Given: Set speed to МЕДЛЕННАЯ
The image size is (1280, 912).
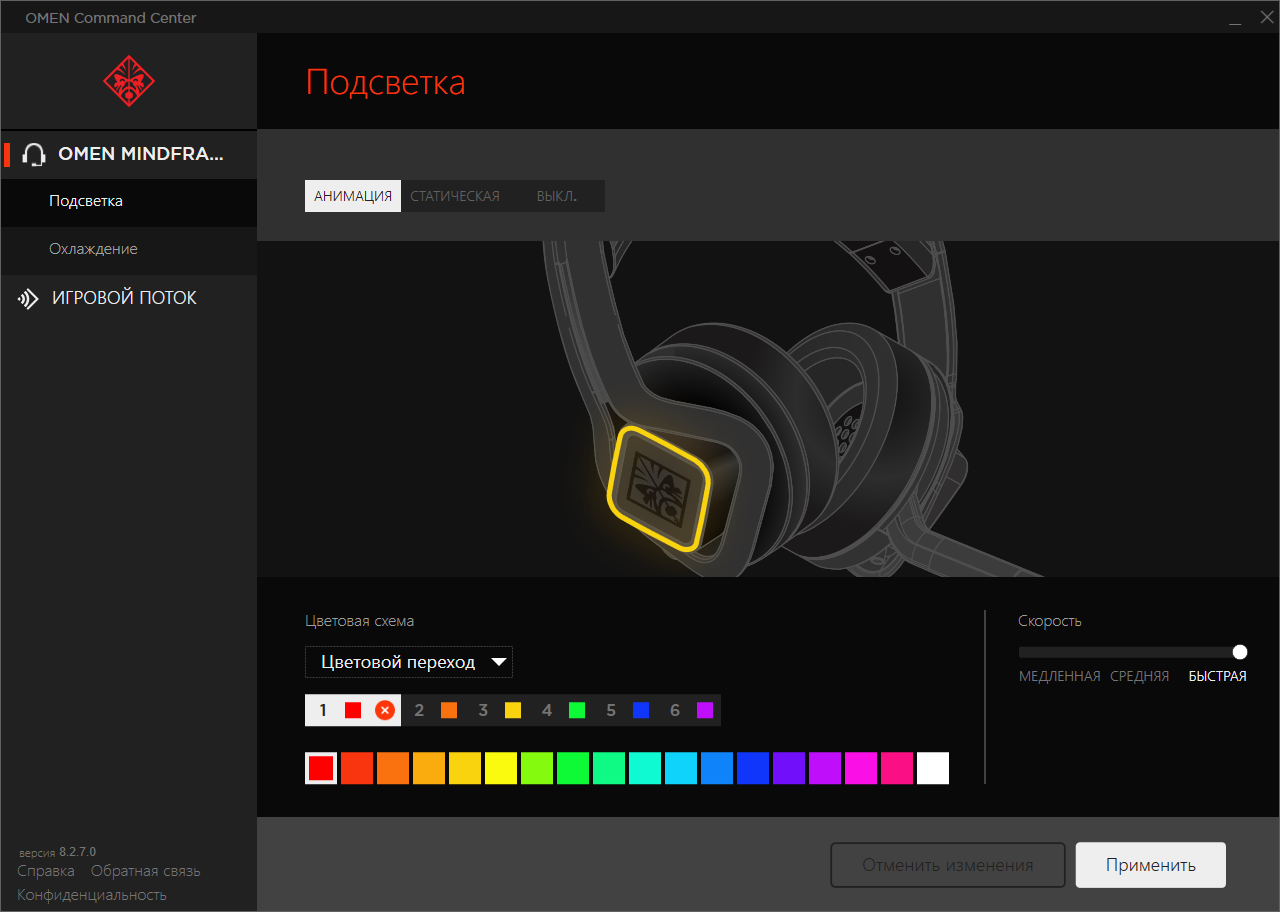Looking at the screenshot, I should [x=1060, y=677].
